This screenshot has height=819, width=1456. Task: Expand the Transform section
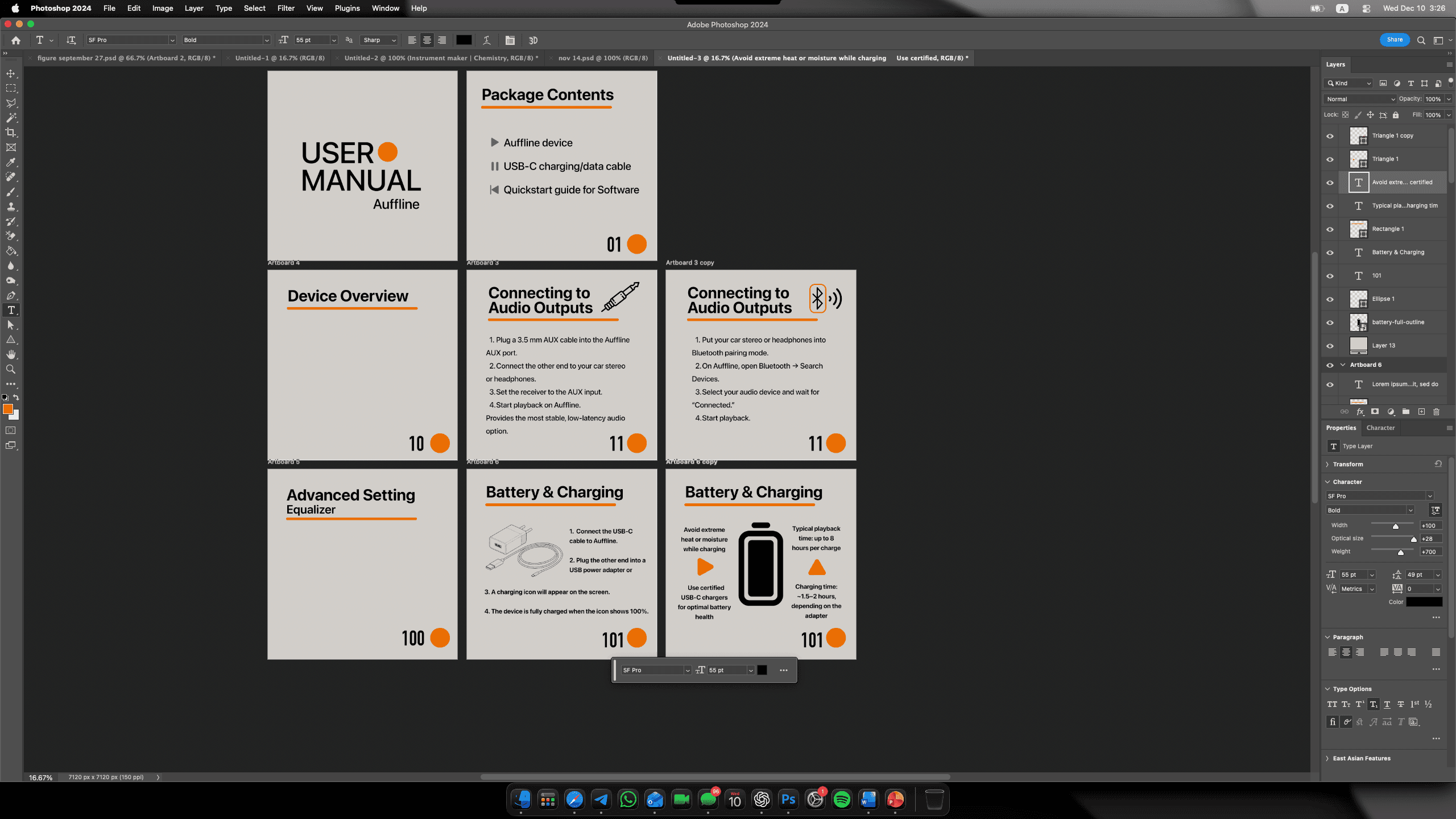pos(1328,465)
